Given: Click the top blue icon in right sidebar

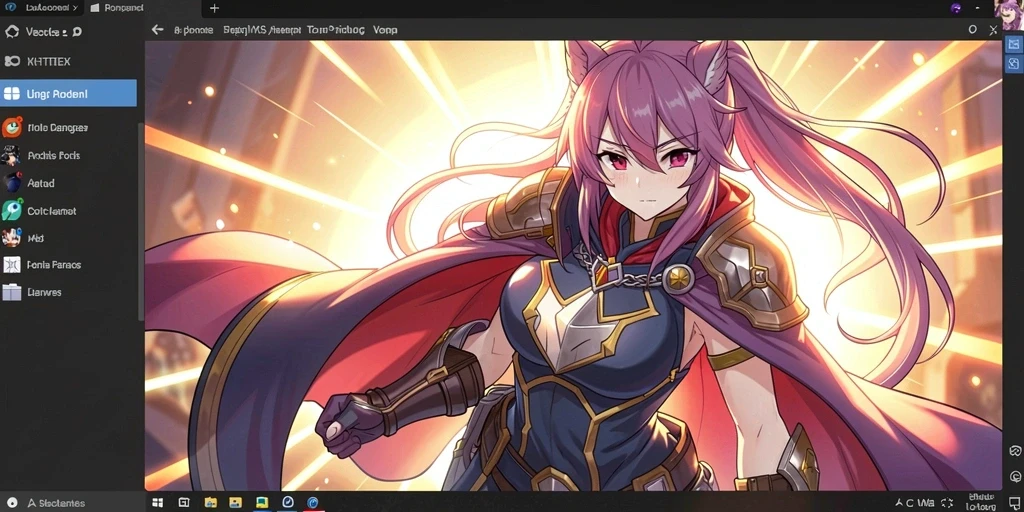Looking at the screenshot, I should pos(1014,44).
